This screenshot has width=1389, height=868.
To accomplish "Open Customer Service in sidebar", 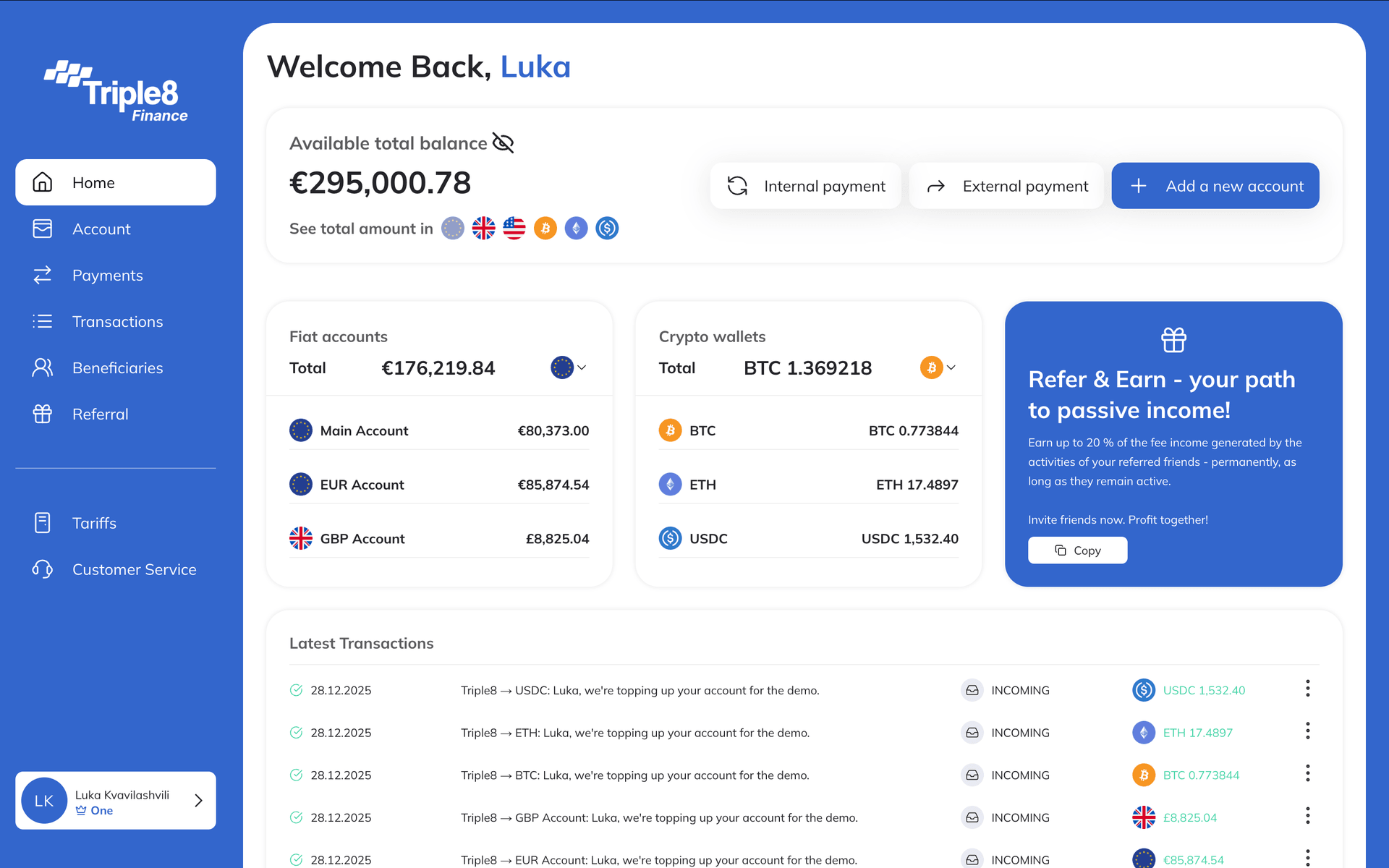I will 116,569.
